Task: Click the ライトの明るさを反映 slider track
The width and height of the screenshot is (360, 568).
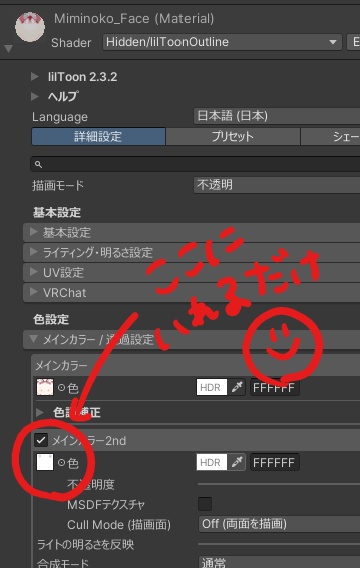Action: 279,544
